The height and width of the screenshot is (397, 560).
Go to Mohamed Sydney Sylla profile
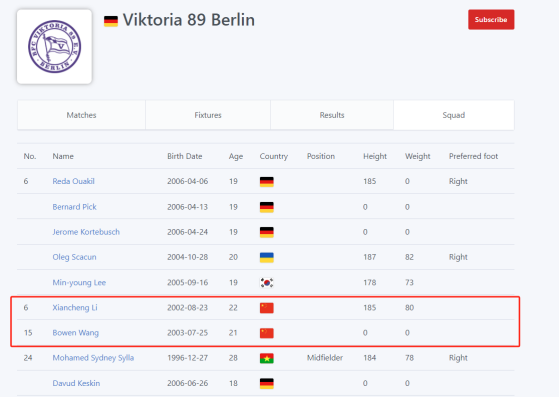(93, 358)
